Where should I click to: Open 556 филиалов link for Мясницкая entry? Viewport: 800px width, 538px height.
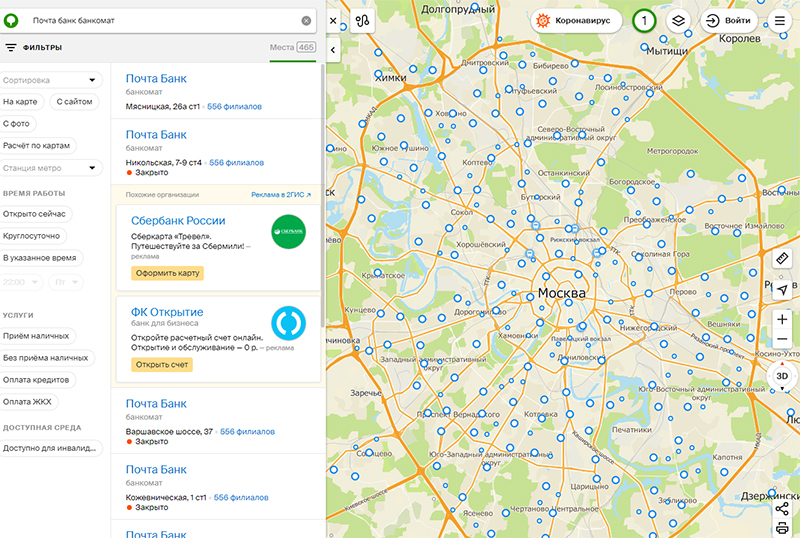coord(235,107)
